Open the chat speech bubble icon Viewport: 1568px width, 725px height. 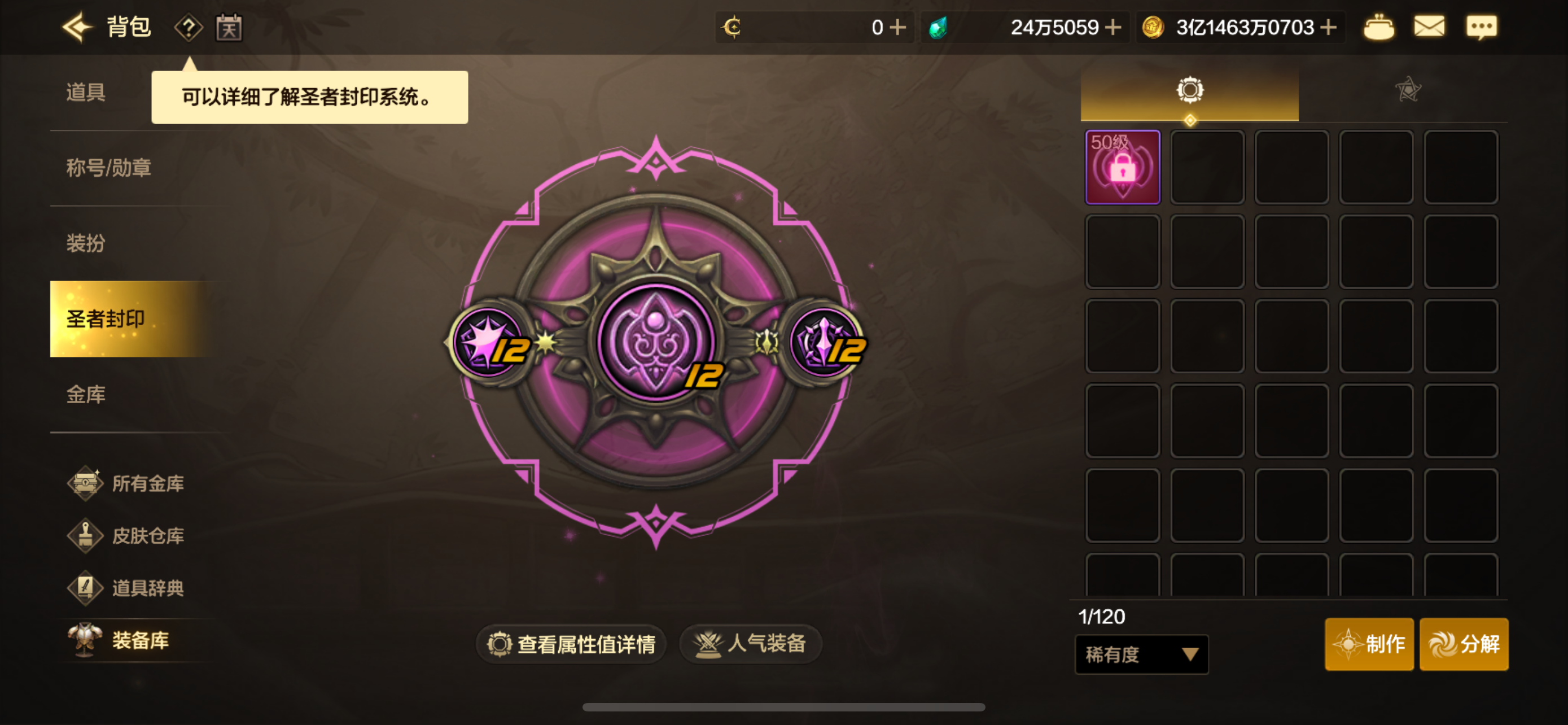coord(1481,28)
